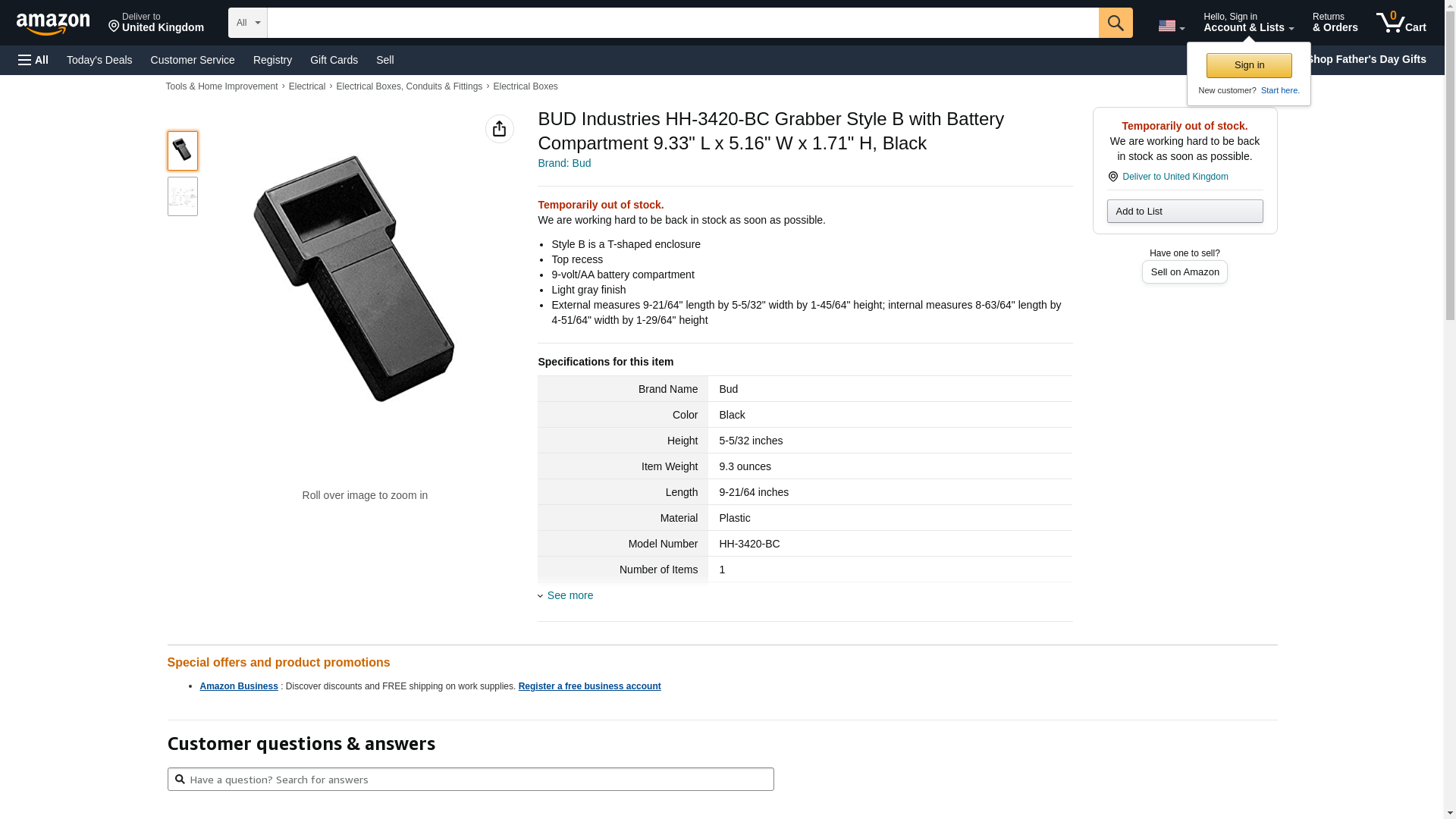Click Register a free business account link
Viewport: 1456px width, 819px height.
point(589,686)
